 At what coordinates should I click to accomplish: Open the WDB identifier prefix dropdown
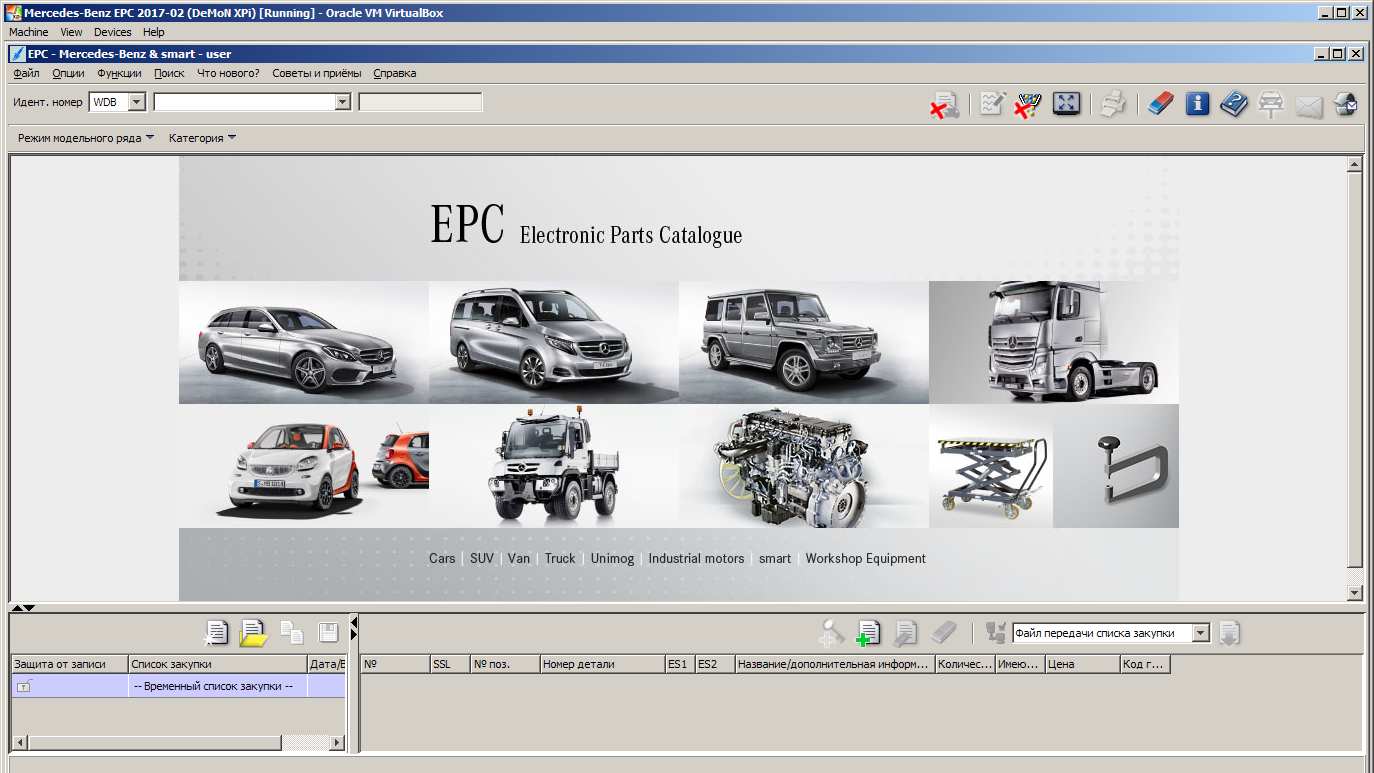[x=137, y=102]
